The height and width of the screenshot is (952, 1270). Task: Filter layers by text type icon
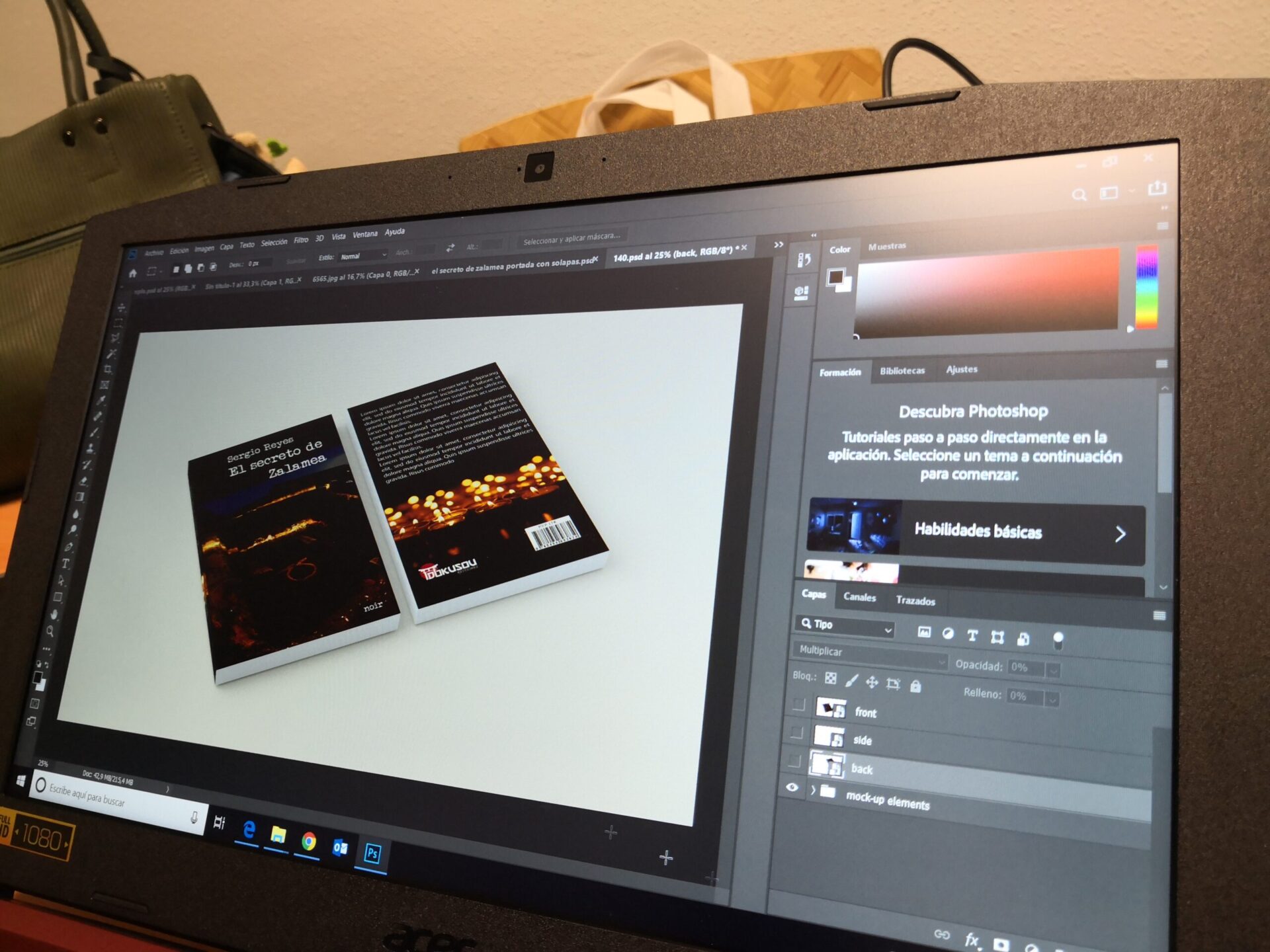(x=972, y=636)
